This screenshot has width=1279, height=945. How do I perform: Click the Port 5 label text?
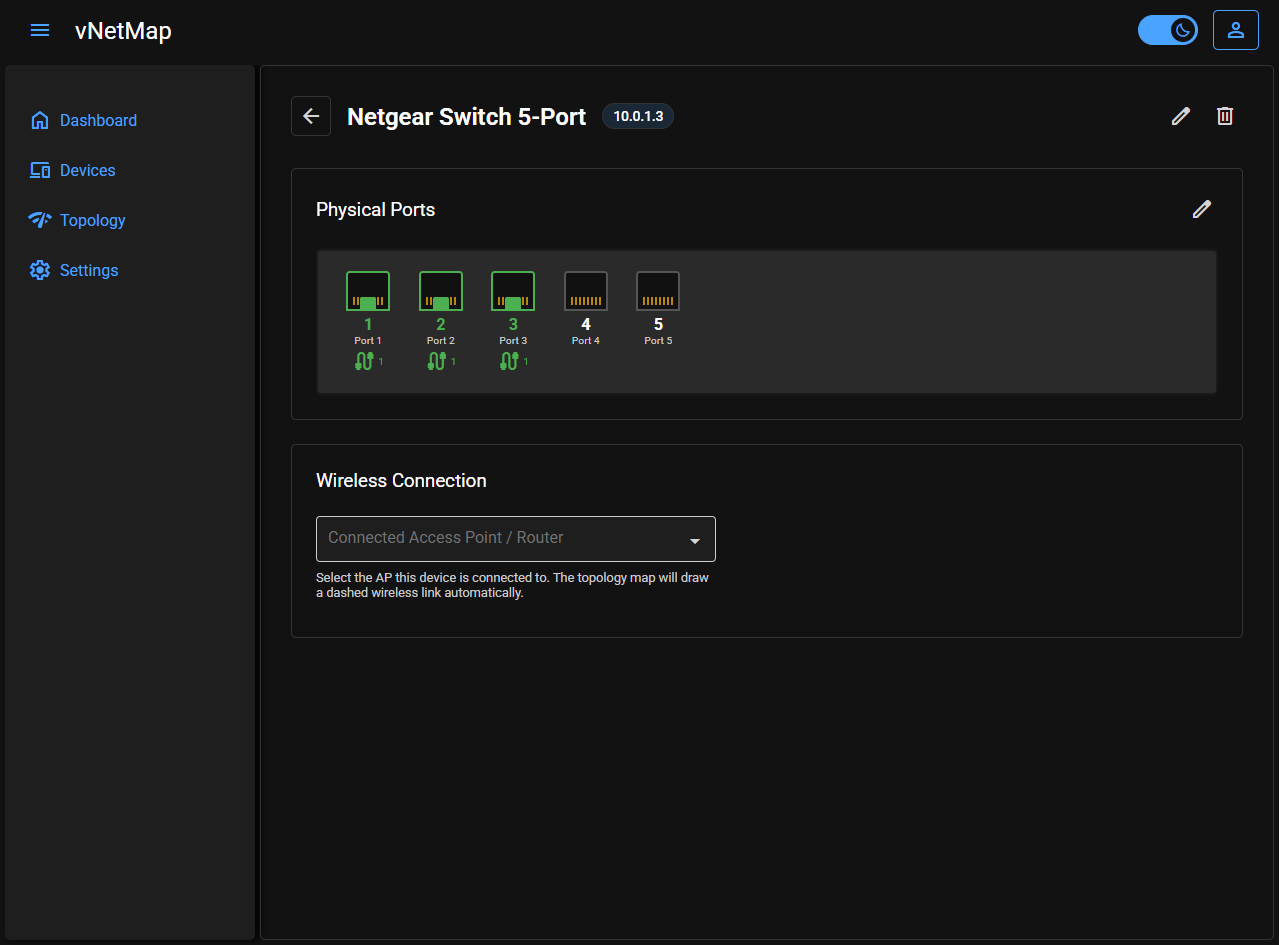[x=658, y=341]
